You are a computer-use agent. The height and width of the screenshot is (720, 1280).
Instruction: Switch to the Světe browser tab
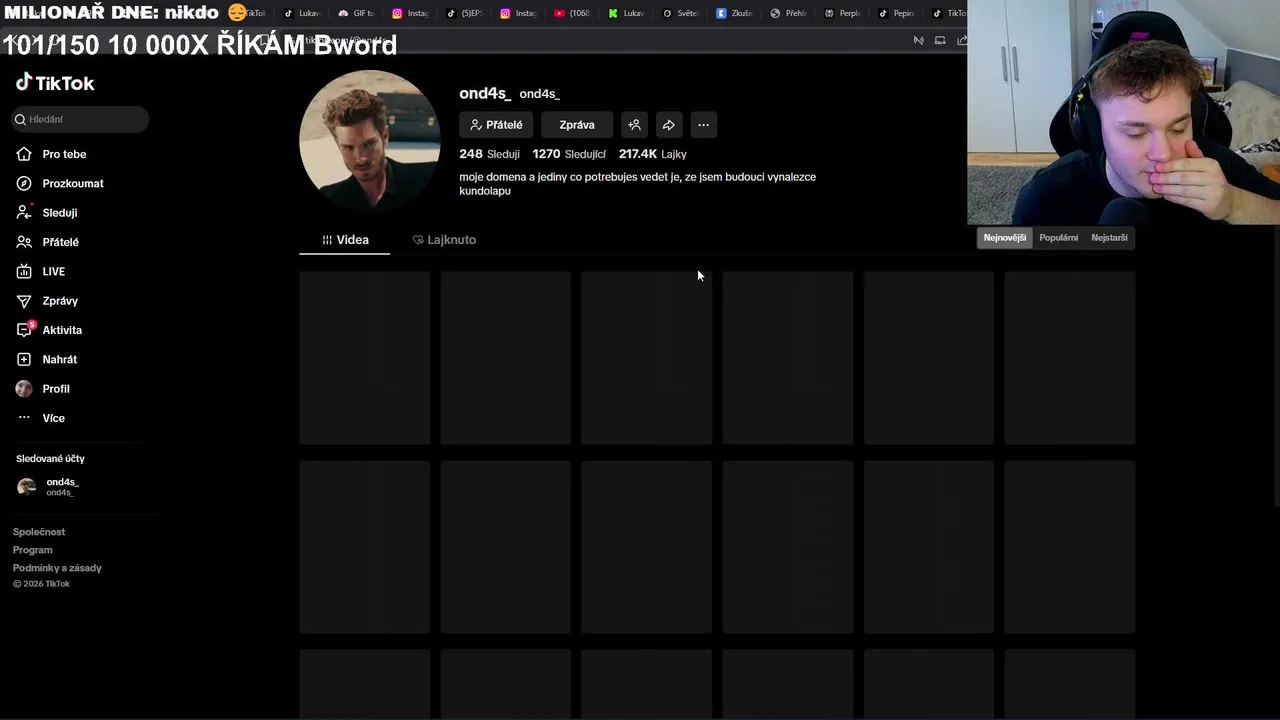click(x=681, y=13)
